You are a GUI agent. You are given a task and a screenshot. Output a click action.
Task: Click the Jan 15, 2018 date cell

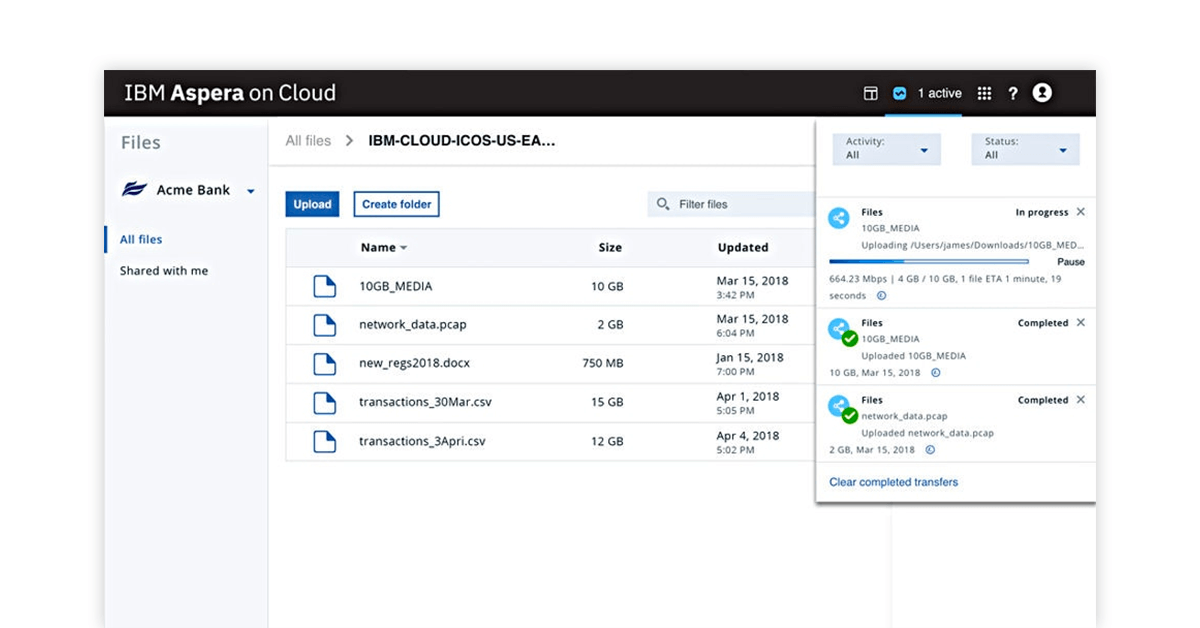click(x=750, y=357)
